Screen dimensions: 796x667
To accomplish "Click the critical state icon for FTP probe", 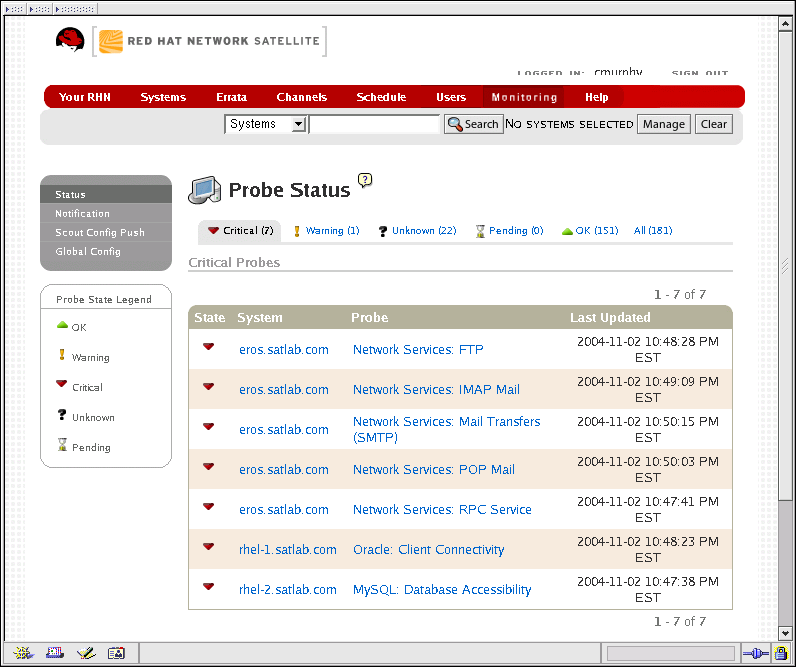I will point(208,346).
